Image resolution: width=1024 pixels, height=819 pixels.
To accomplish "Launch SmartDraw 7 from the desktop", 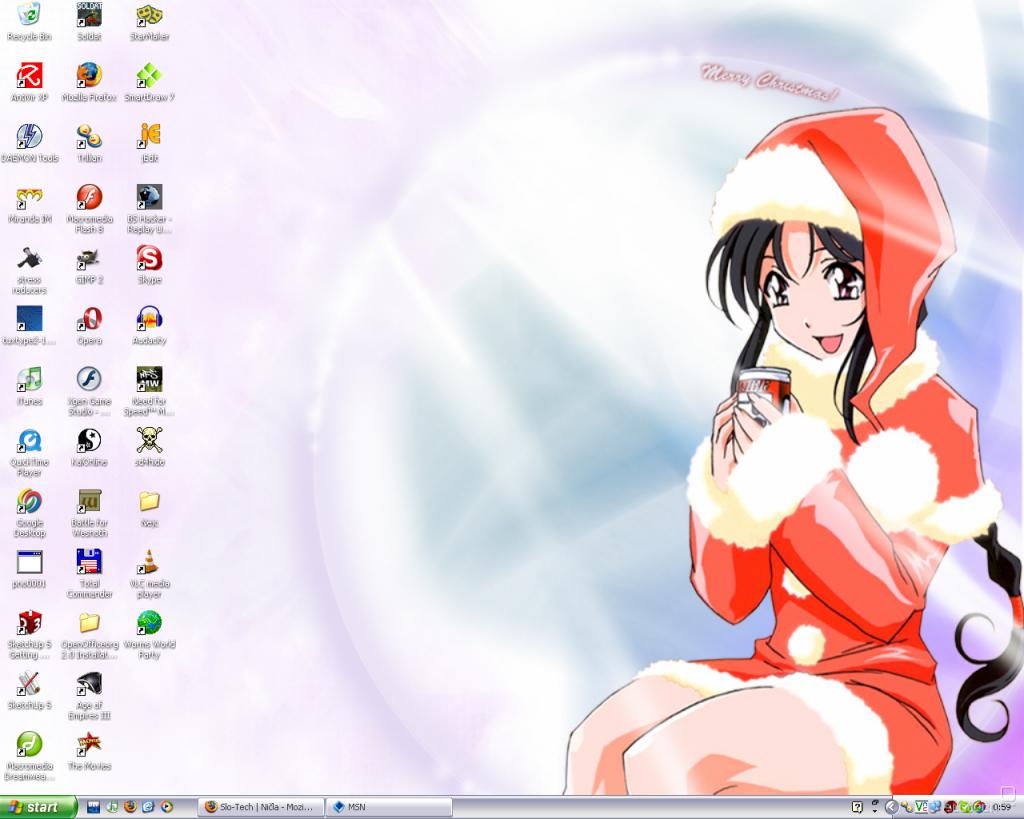I will coord(150,82).
